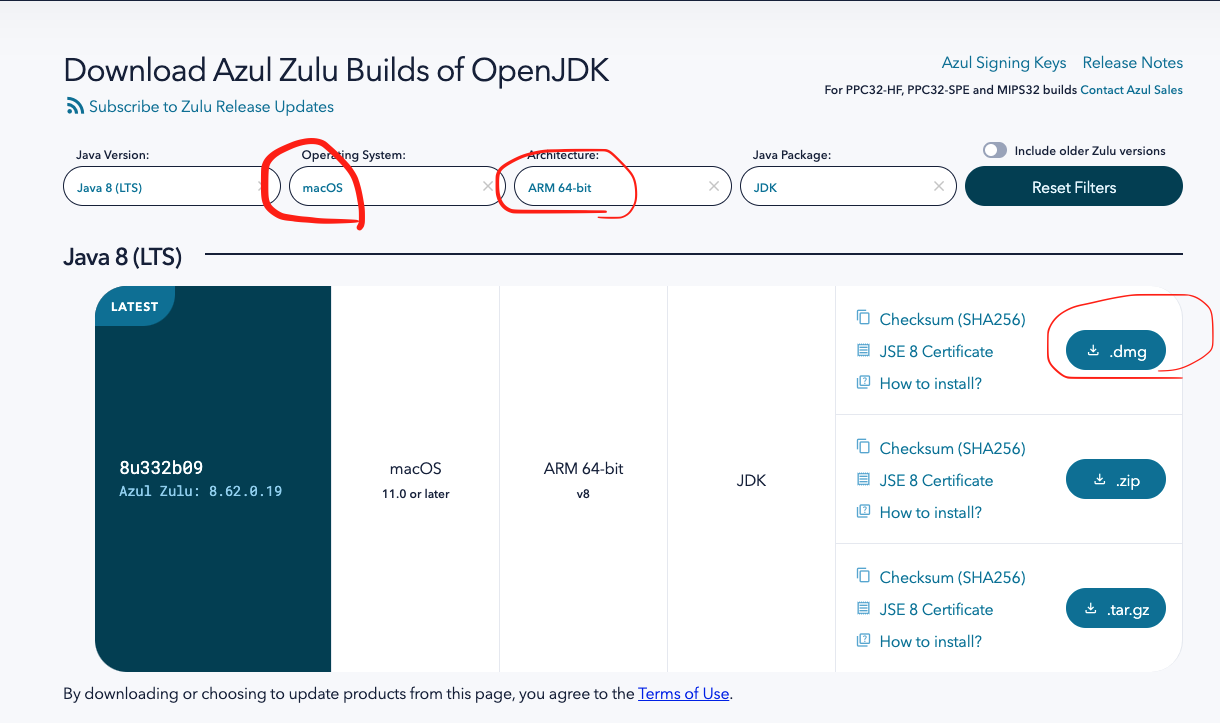
Task: Download the .tar.gz package
Action: pos(1116,609)
